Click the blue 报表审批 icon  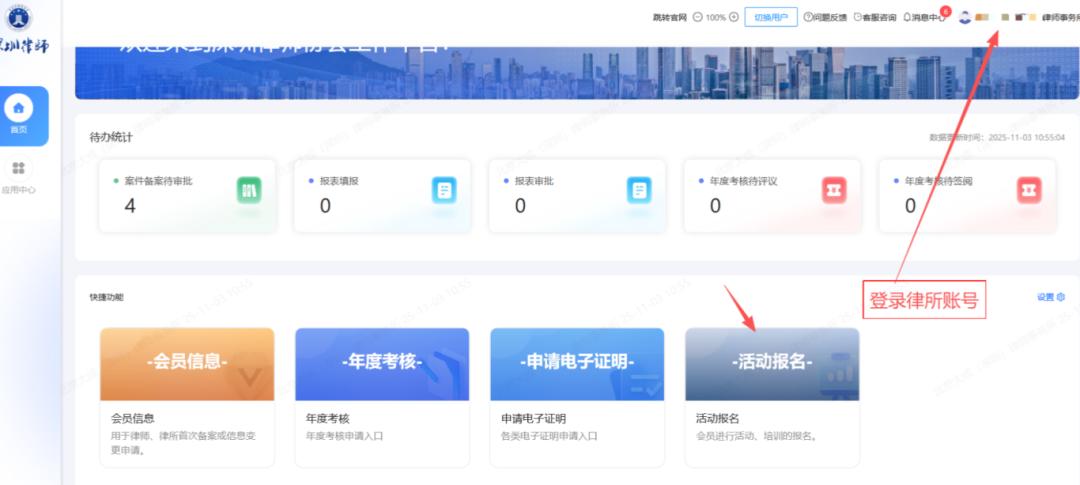tap(639, 189)
